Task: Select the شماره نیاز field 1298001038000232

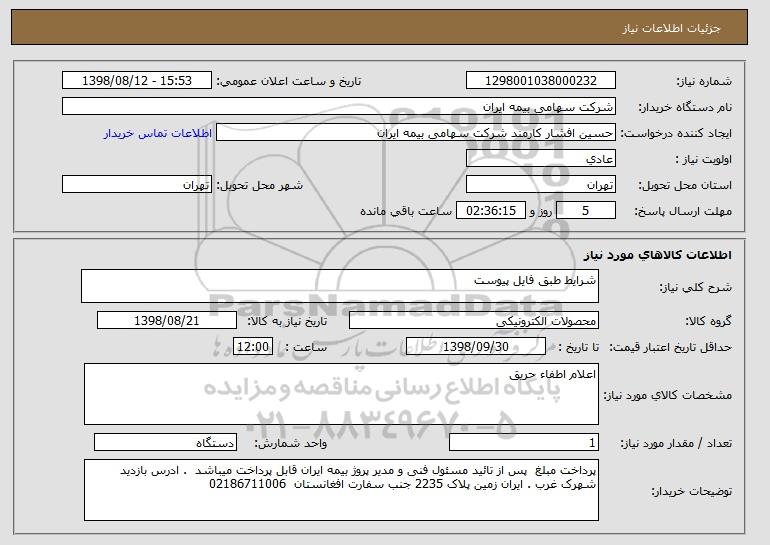Action: (x=541, y=81)
